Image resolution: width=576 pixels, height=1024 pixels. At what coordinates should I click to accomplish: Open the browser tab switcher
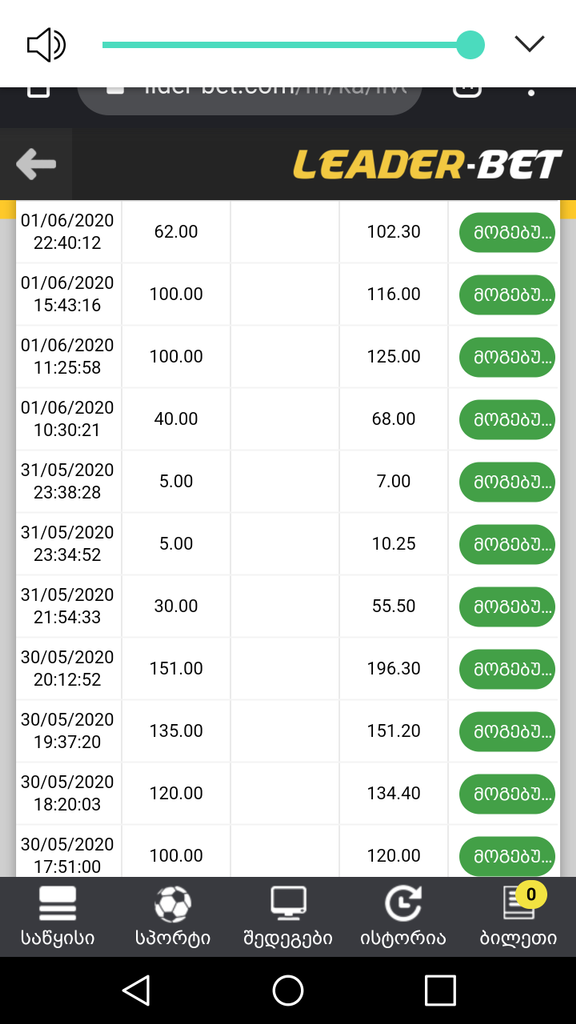pyautogui.click(x=467, y=91)
